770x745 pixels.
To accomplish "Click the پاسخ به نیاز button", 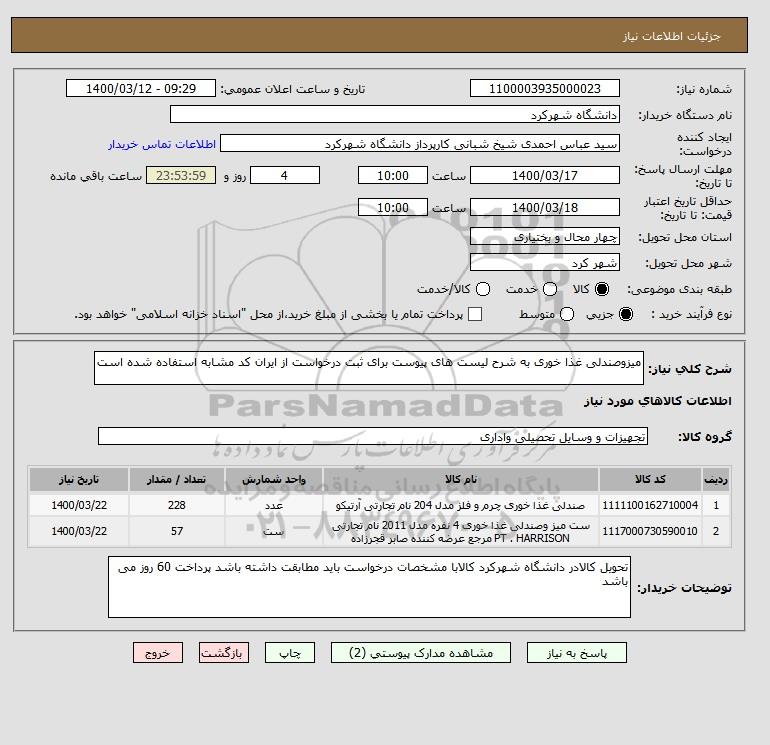I will (577, 653).
